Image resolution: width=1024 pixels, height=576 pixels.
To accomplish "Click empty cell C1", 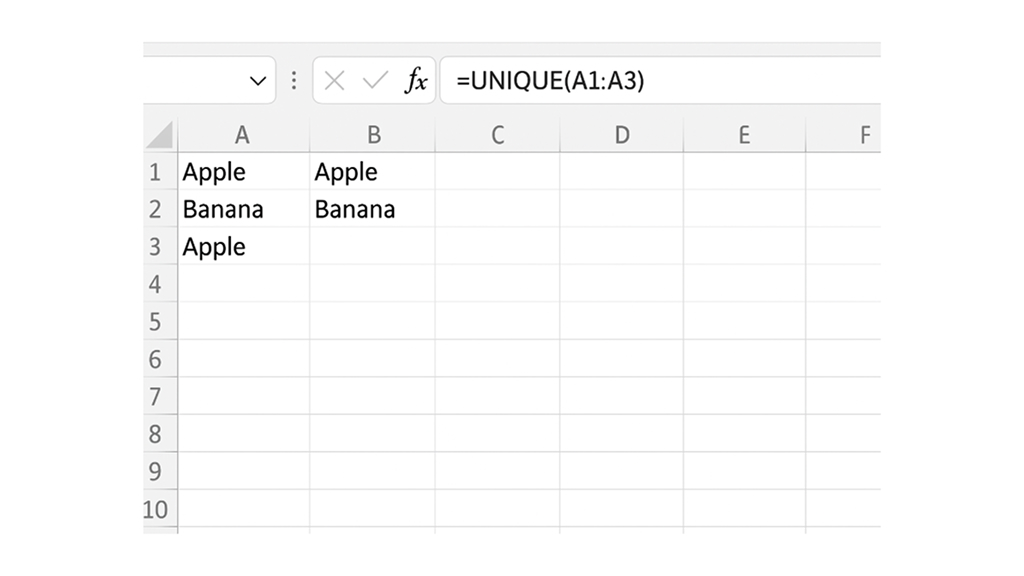I will pos(497,171).
